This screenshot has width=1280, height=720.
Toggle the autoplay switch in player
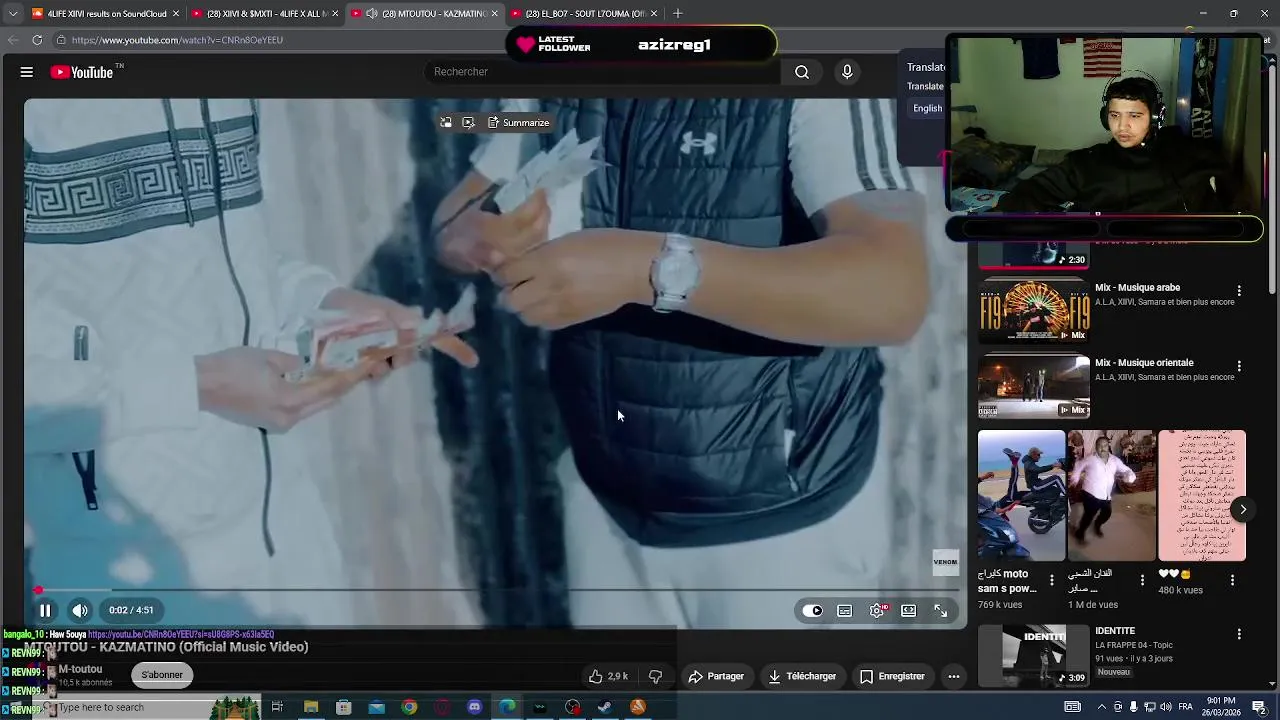[813, 610]
